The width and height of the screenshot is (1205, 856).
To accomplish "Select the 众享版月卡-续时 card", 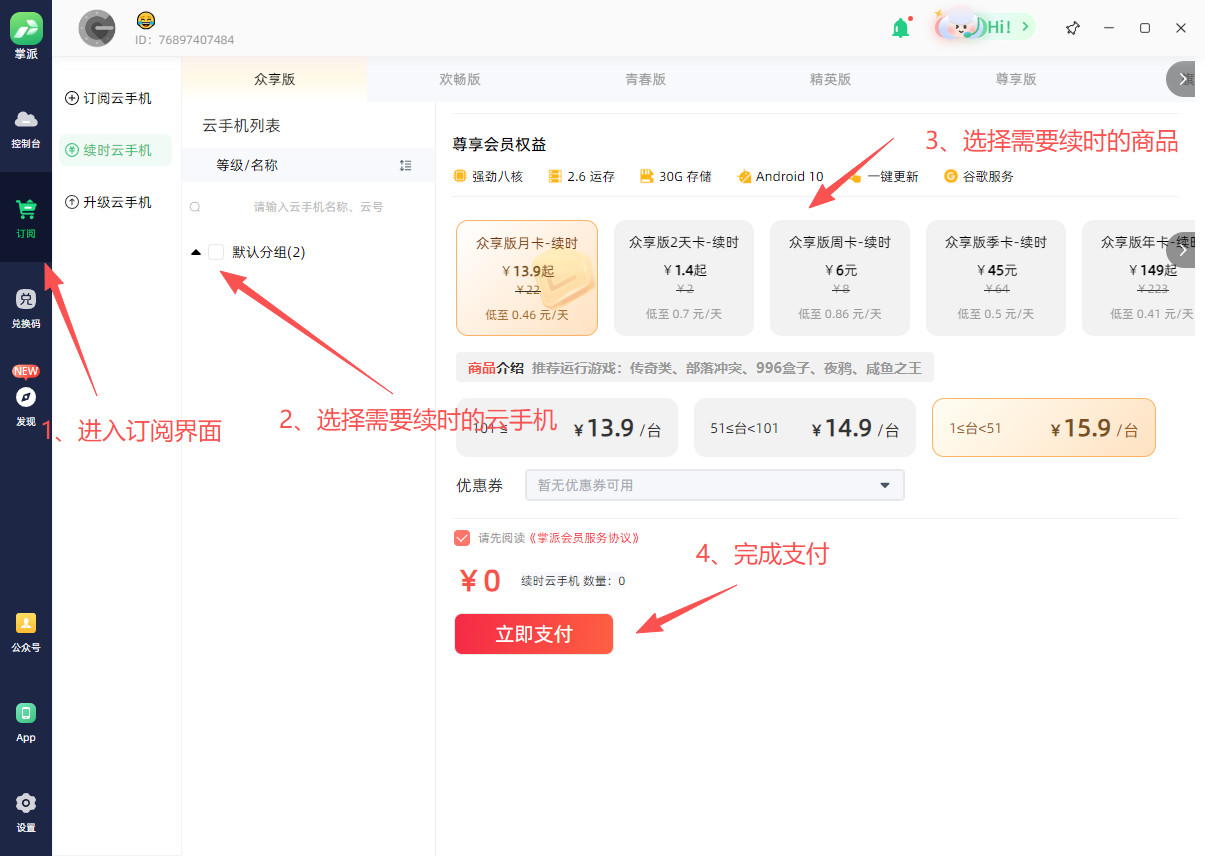I will pos(527,278).
